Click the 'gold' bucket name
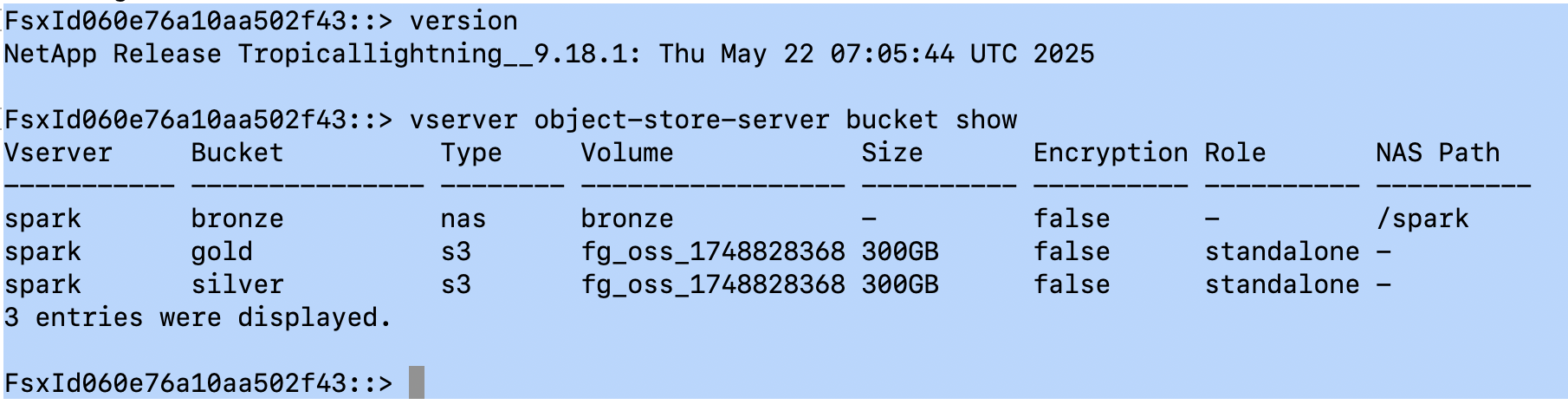The image size is (1568, 411). (x=222, y=252)
